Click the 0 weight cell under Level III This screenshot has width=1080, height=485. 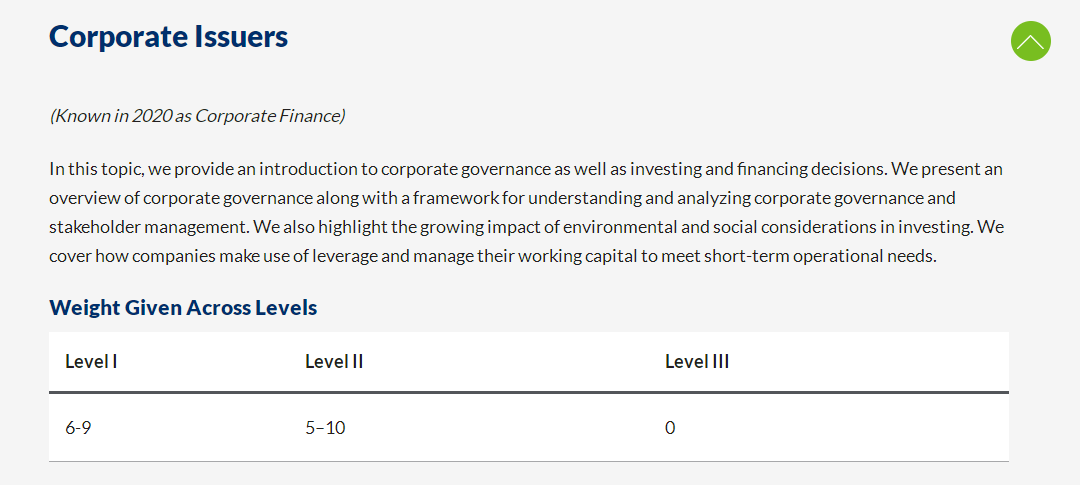(x=670, y=428)
